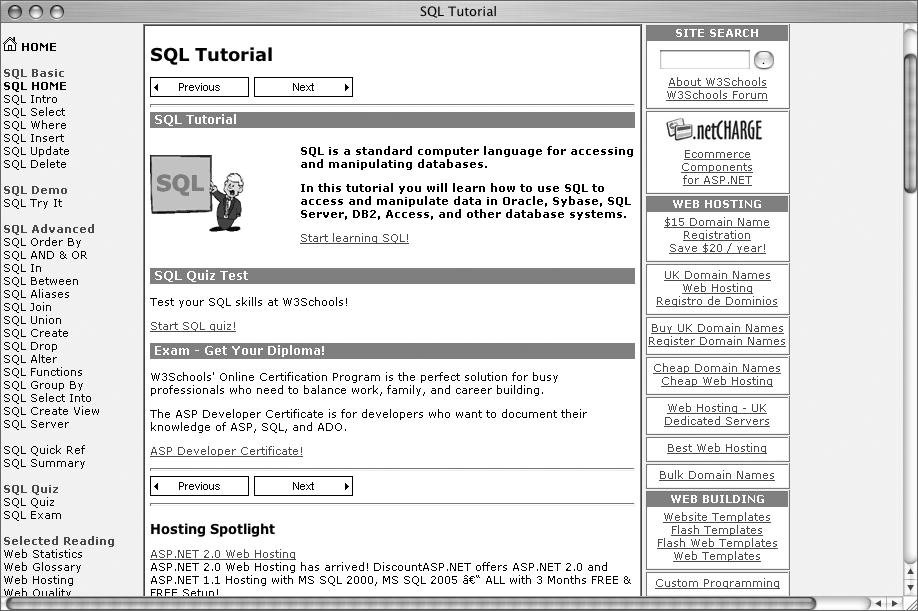
Task: Open the SQL Update chapter
Action: 36,151
